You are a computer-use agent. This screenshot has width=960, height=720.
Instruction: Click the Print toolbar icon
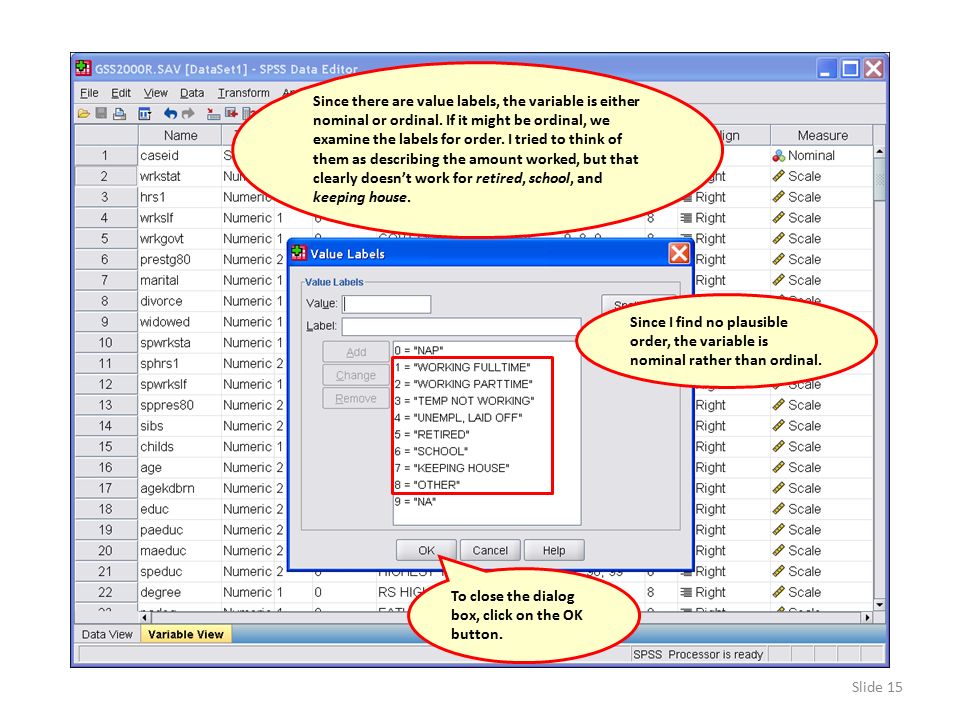(x=119, y=113)
